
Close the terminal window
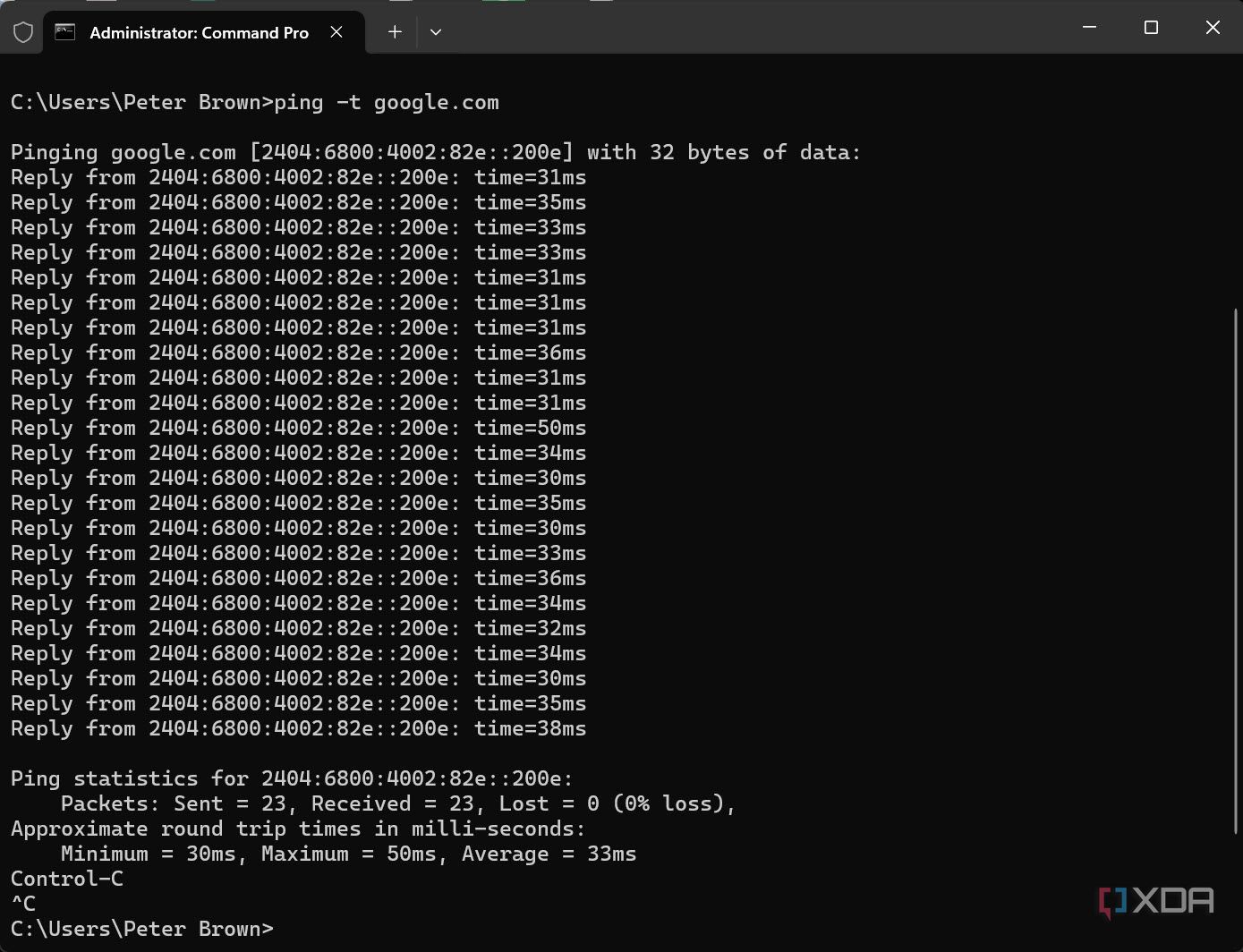(x=1213, y=28)
